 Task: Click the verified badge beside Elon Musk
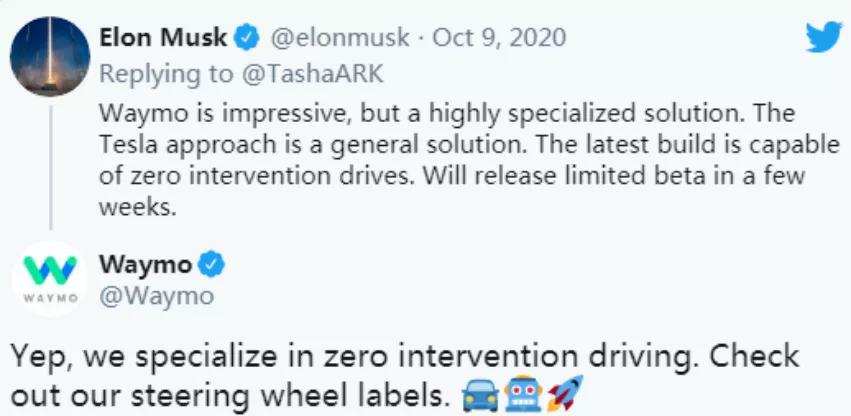coord(246,39)
